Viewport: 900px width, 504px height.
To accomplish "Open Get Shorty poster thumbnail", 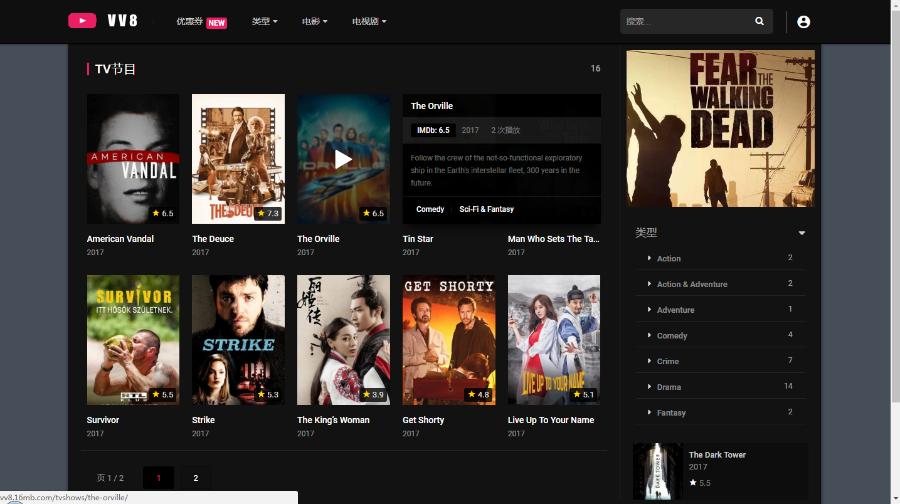I will pyautogui.click(x=449, y=340).
